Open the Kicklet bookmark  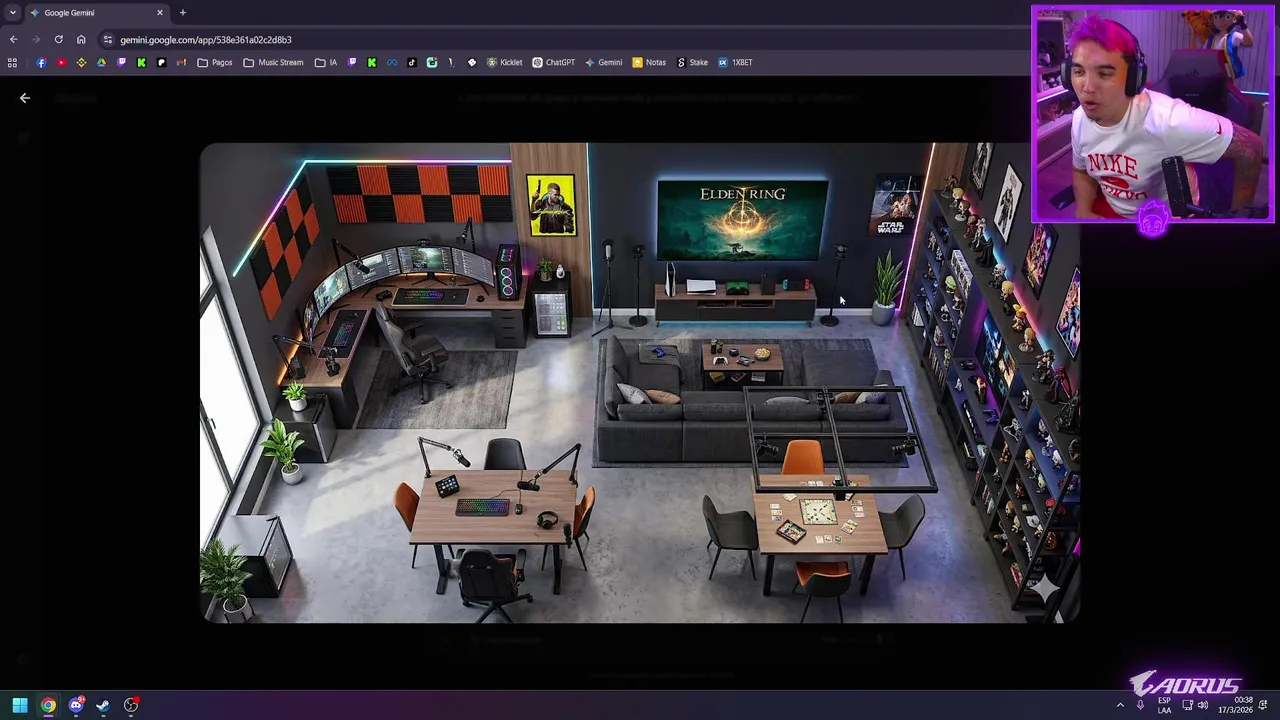[505, 62]
